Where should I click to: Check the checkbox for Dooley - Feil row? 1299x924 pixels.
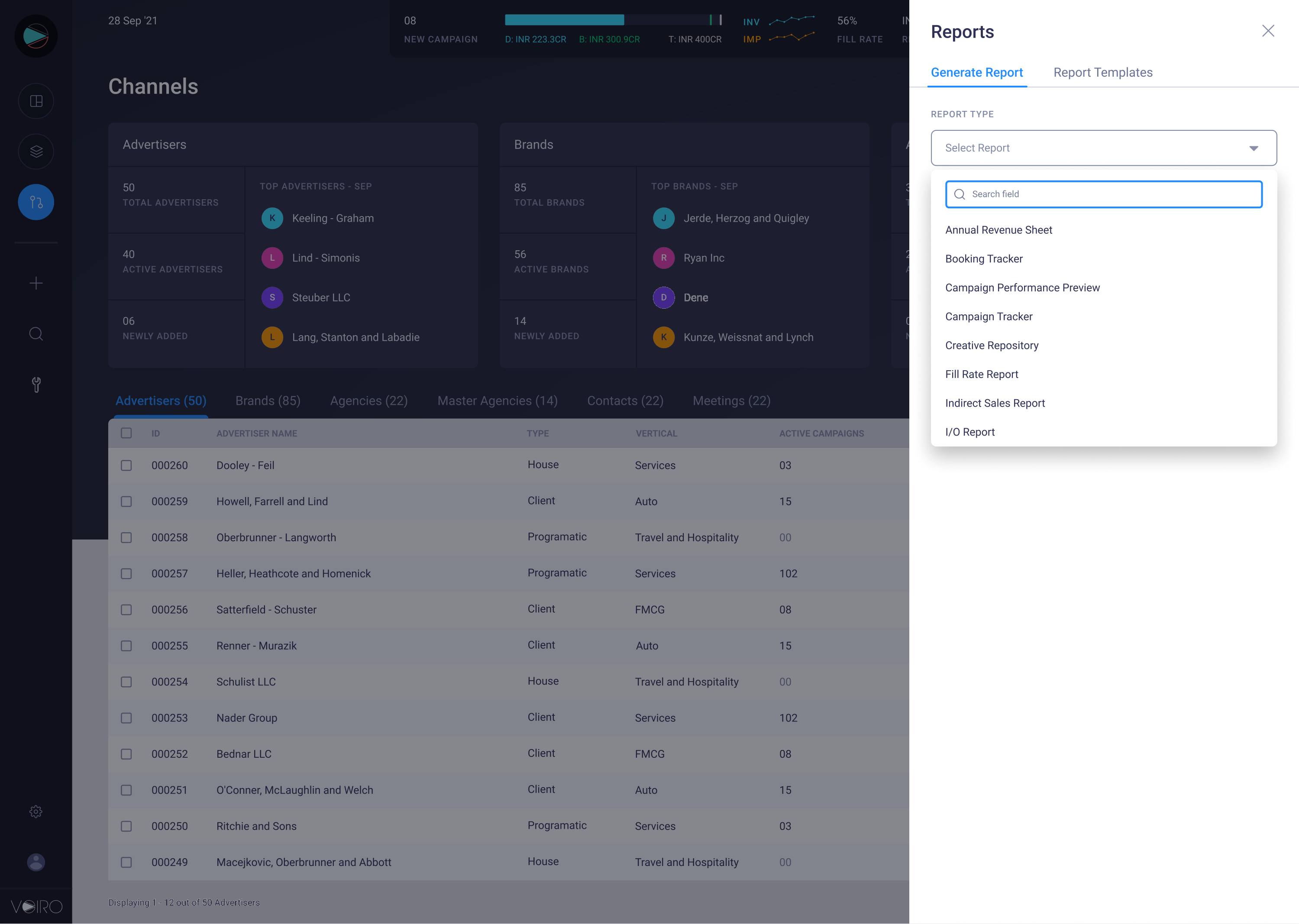point(126,465)
